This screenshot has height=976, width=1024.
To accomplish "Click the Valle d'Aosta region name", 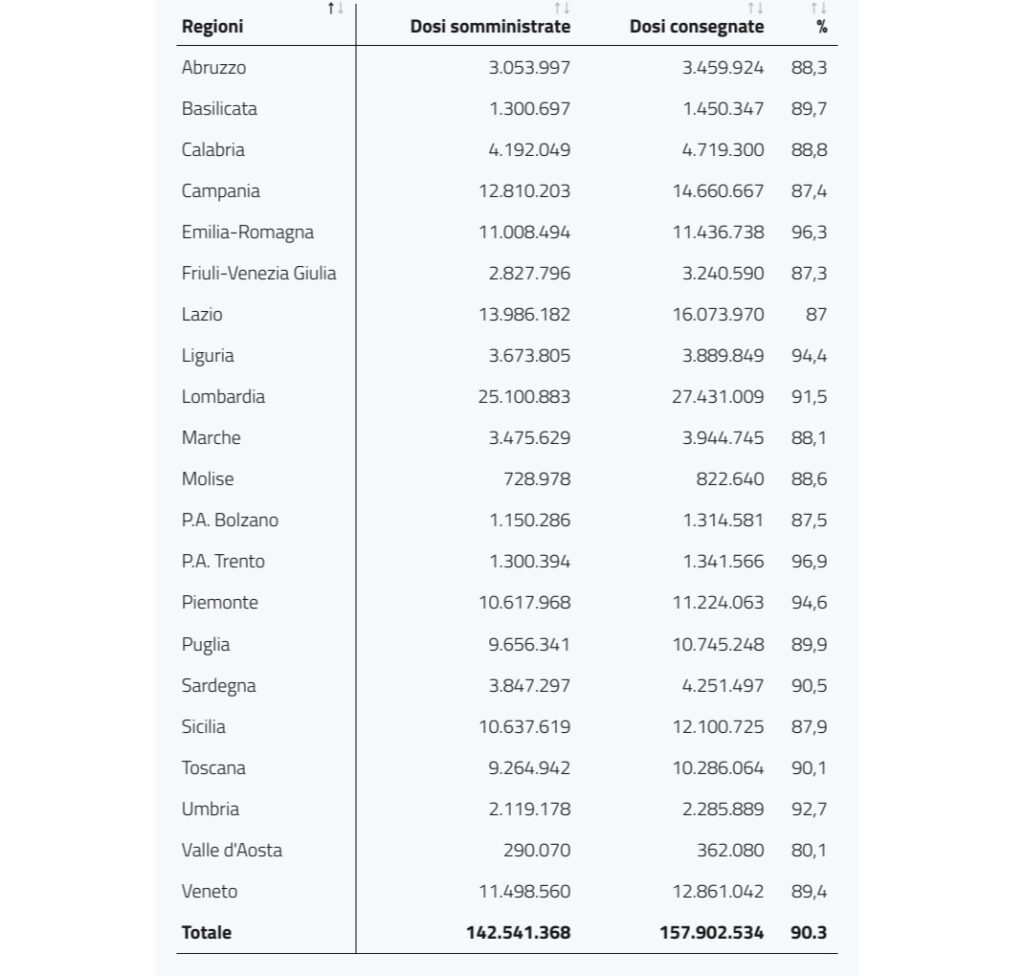I will point(232,851).
